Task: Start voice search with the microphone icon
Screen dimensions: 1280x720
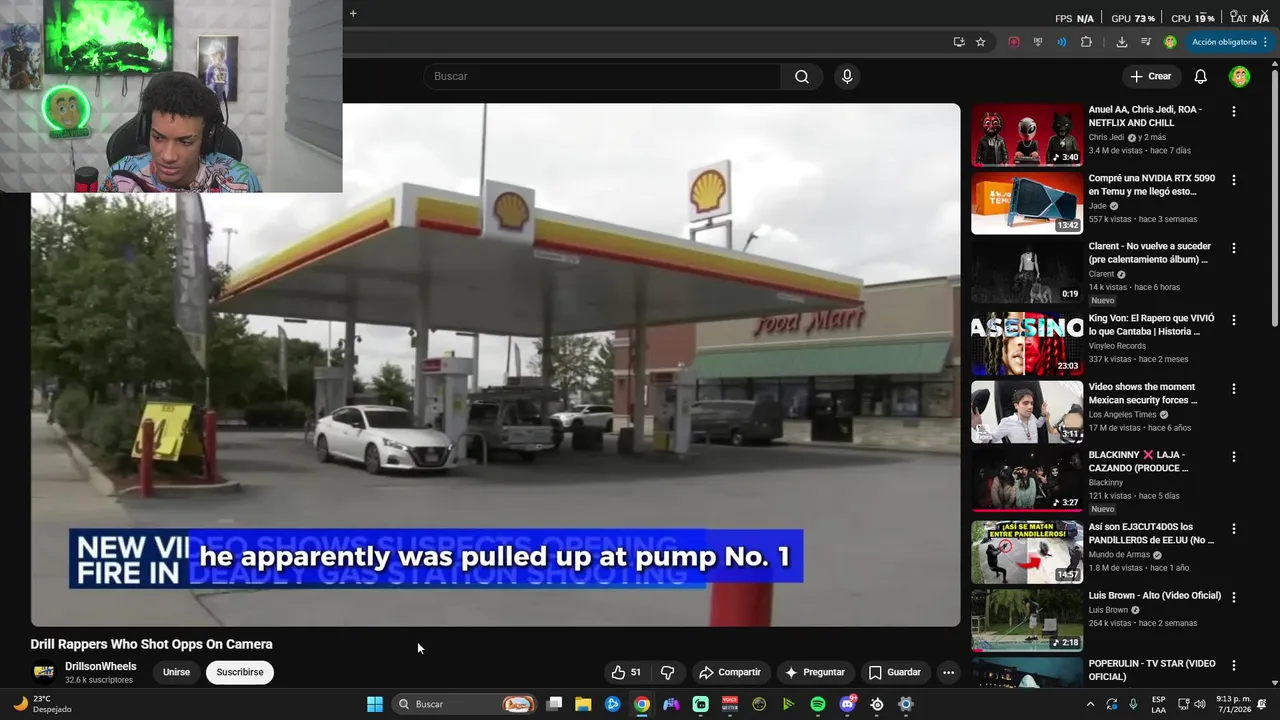Action: [x=847, y=77]
